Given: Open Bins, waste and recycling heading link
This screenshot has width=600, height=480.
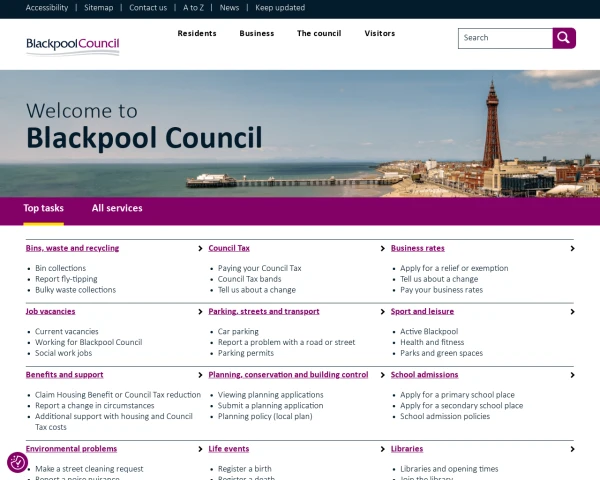Looking at the screenshot, I should click(x=72, y=248).
